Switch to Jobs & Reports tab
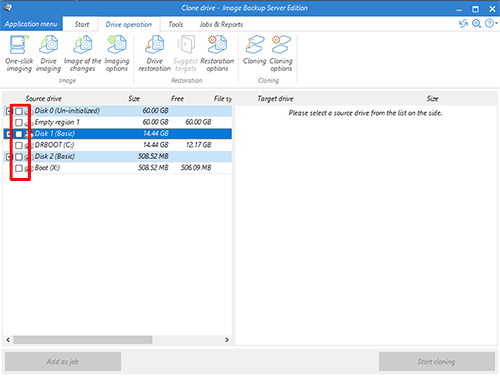500x376 pixels. pyautogui.click(x=221, y=24)
